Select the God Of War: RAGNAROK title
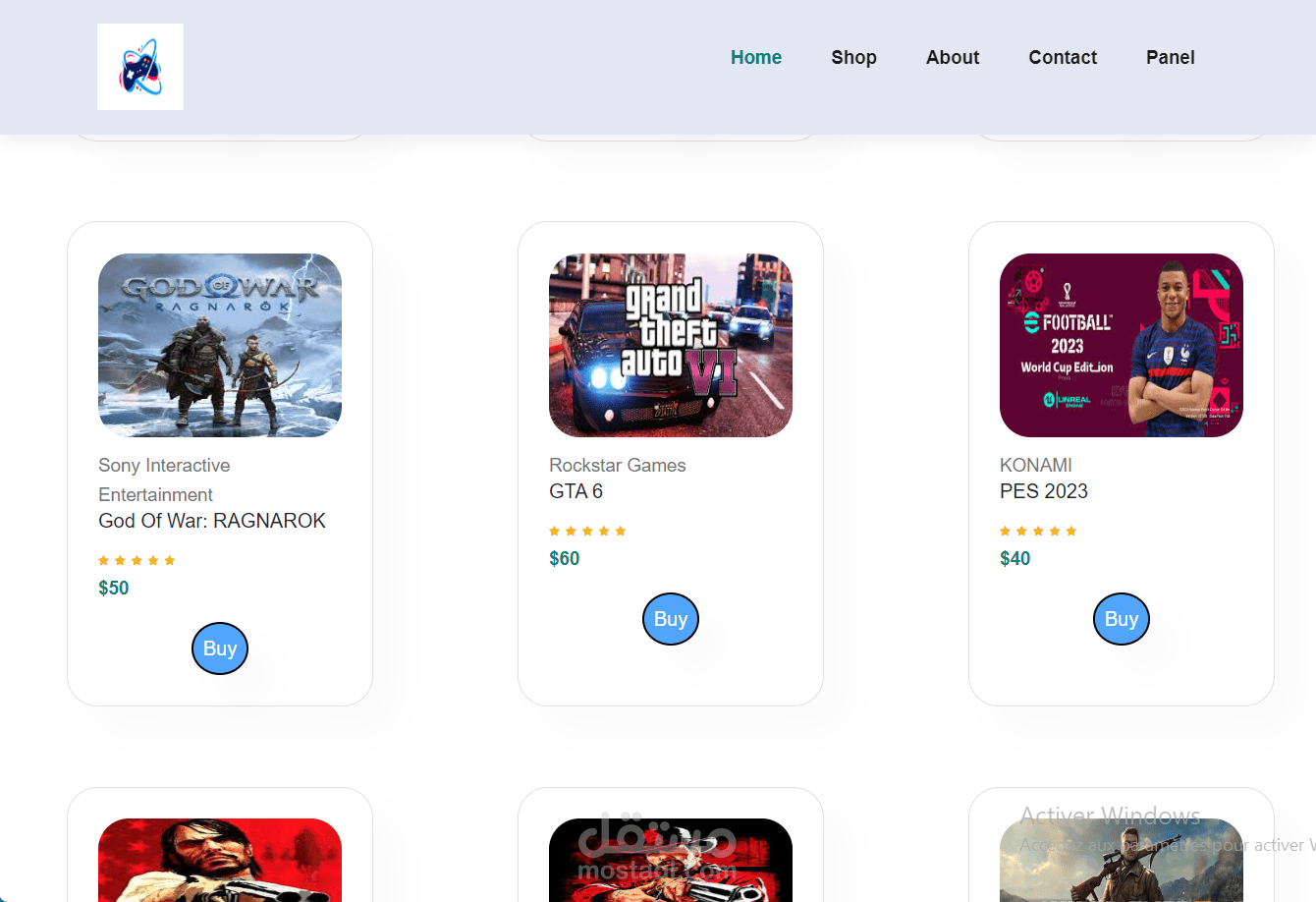The width and height of the screenshot is (1316, 902). 212,521
